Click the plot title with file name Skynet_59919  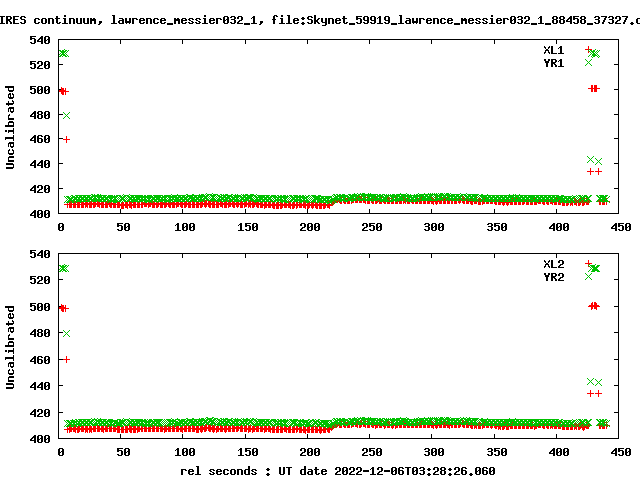coord(320,20)
